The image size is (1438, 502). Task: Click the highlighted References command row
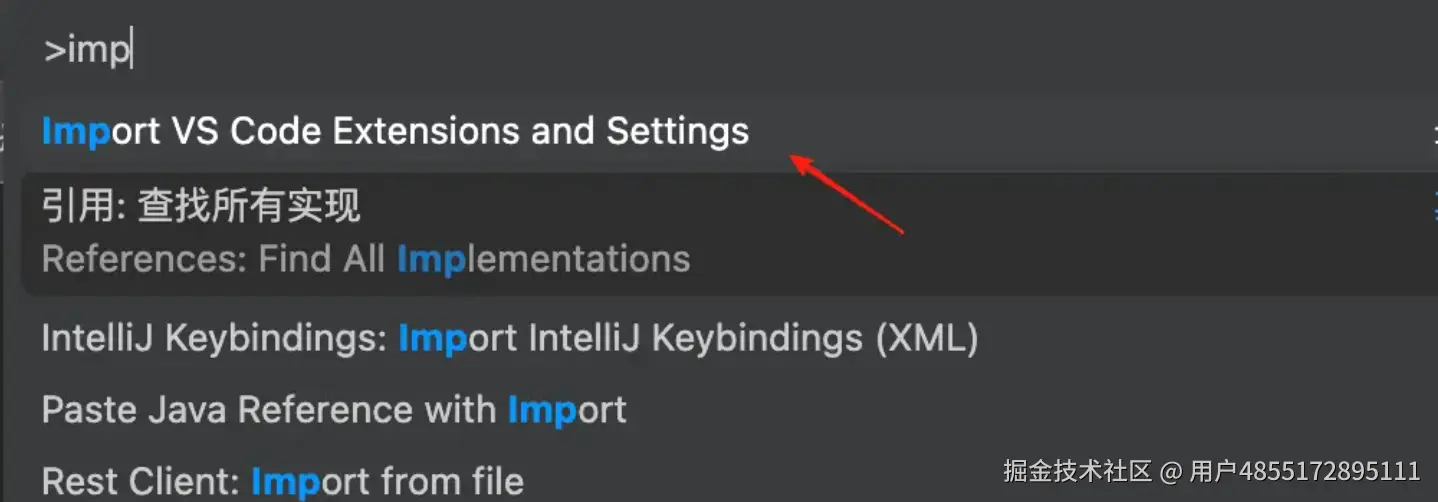pos(366,234)
